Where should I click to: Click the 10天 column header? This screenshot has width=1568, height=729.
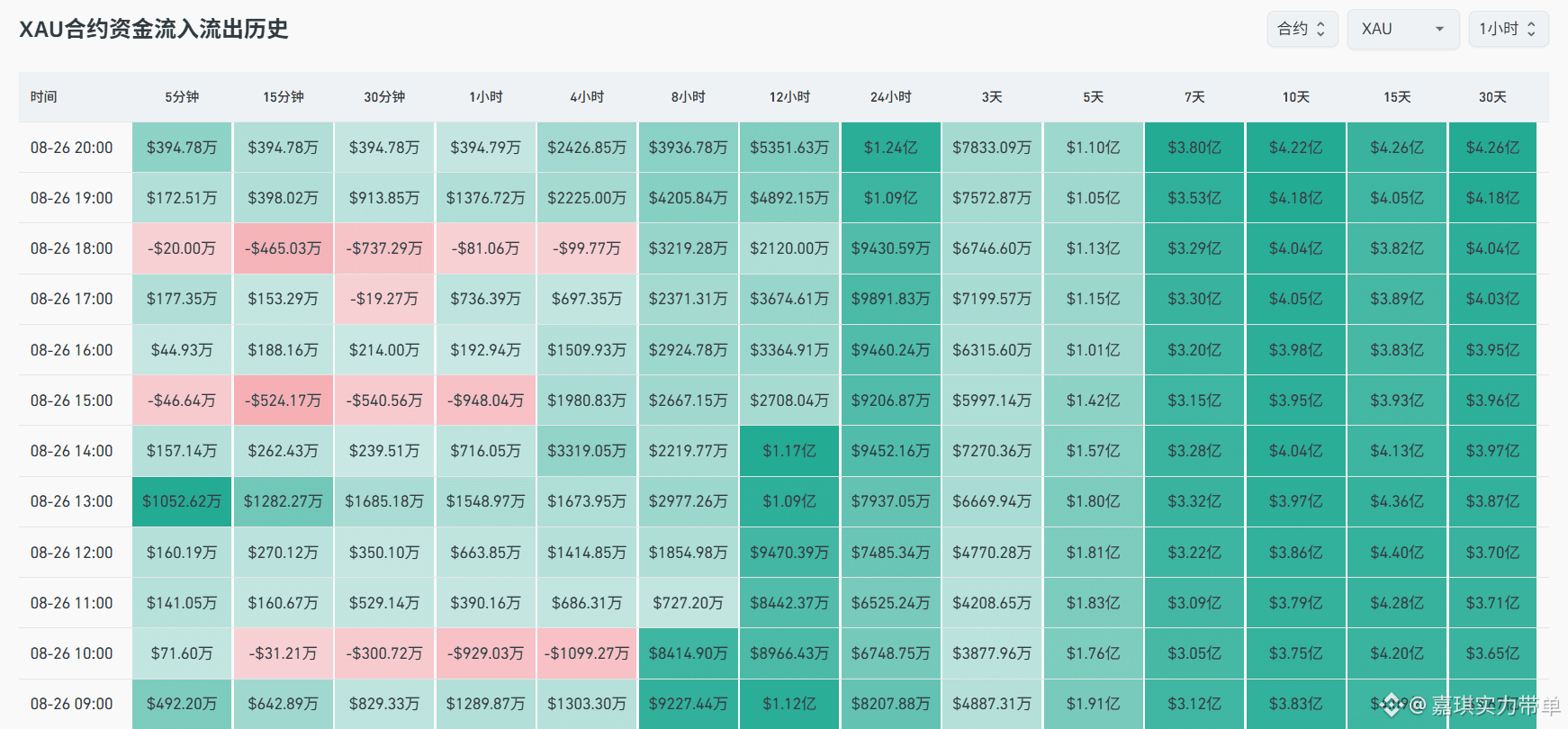(x=1296, y=97)
